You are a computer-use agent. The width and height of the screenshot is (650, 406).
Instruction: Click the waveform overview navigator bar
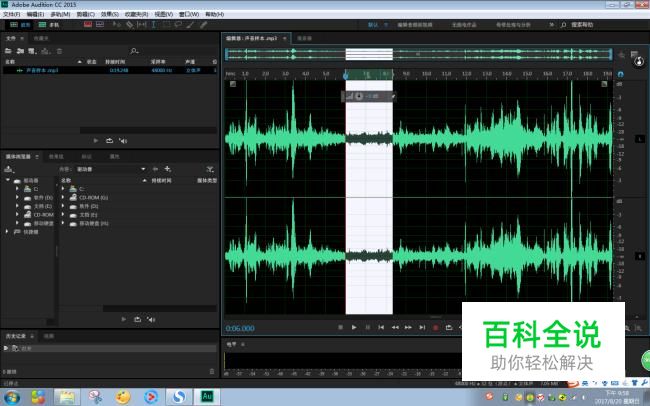[419, 54]
